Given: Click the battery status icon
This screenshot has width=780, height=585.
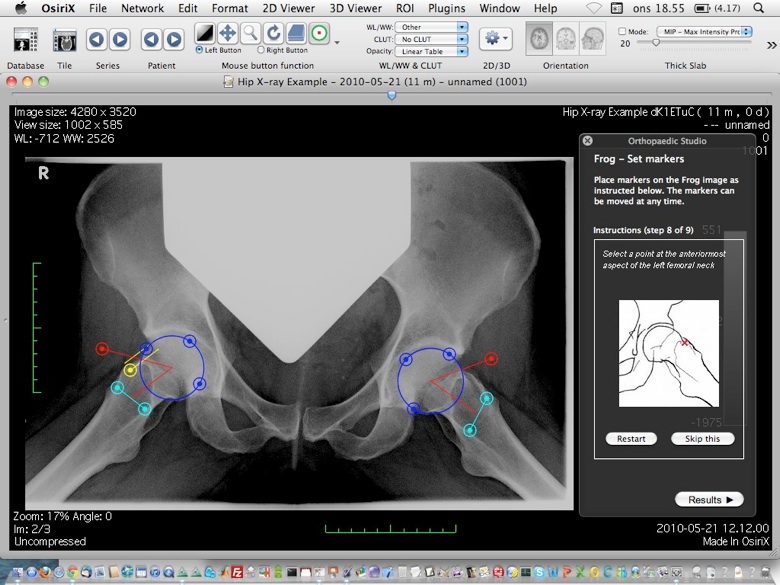Looking at the screenshot, I should point(702,8).
